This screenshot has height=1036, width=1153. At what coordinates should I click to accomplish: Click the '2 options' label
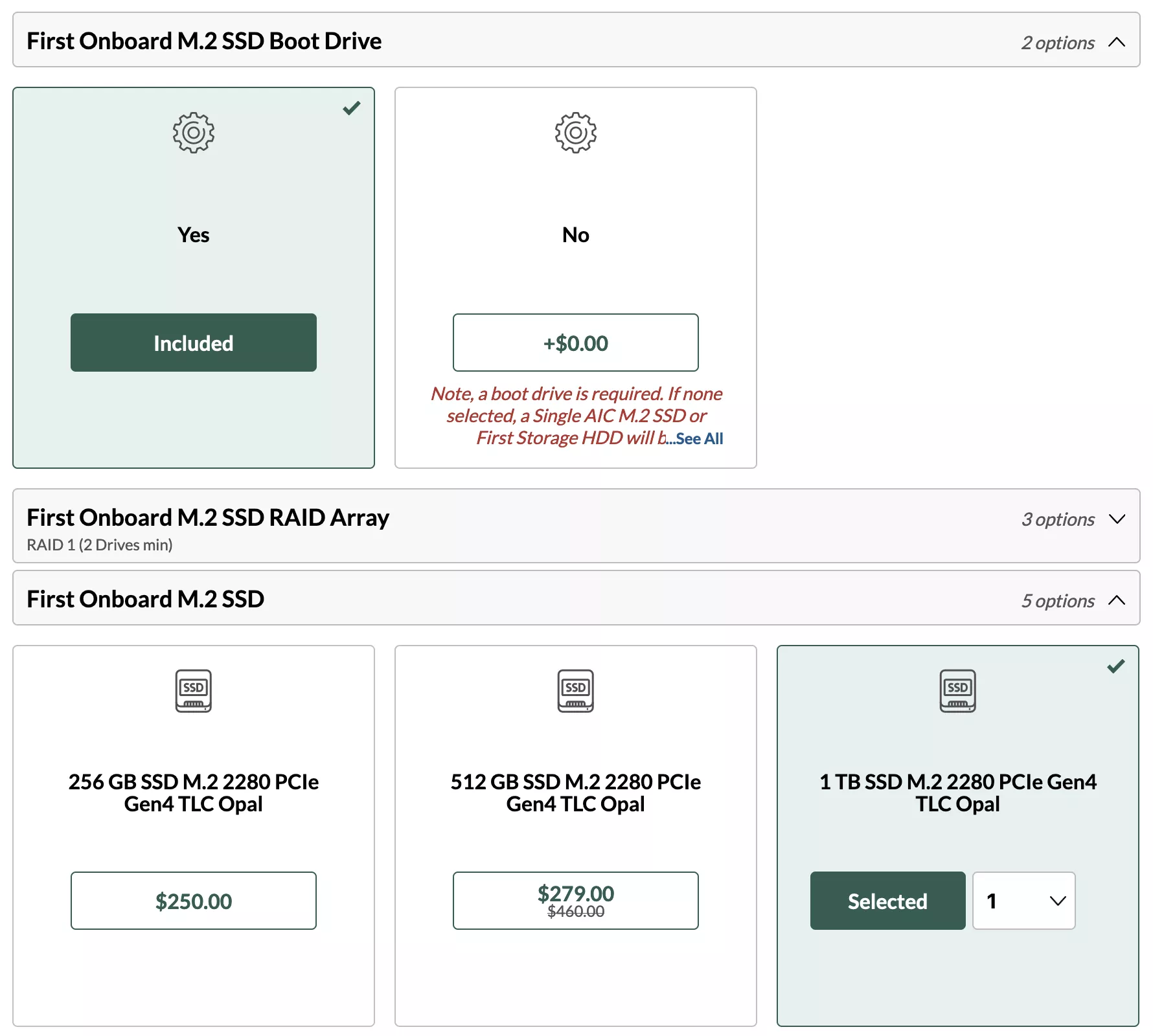click(1058, 43)
